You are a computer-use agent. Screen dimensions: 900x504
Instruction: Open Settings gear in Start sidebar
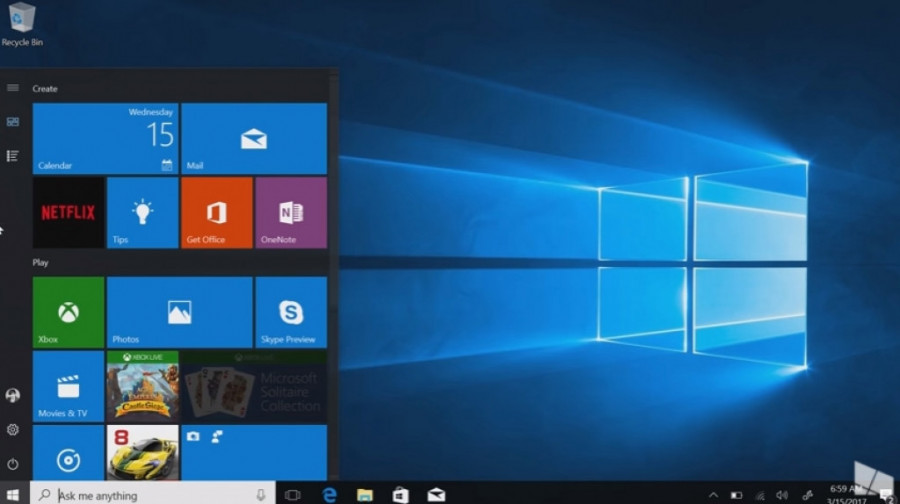tap(13, 430)
